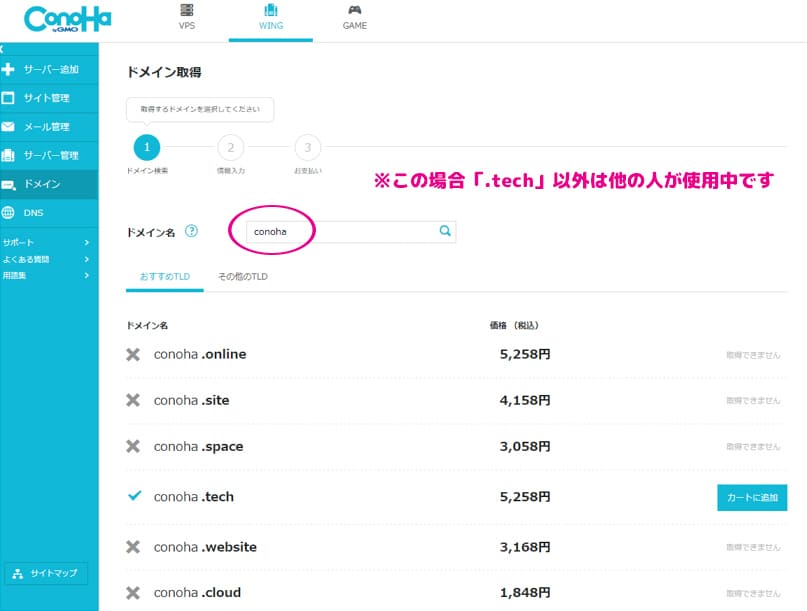Click the X icon for conoha.cloud
This screenshot has height=611, width=807.
pyautogui.click(x=133, y=593)
